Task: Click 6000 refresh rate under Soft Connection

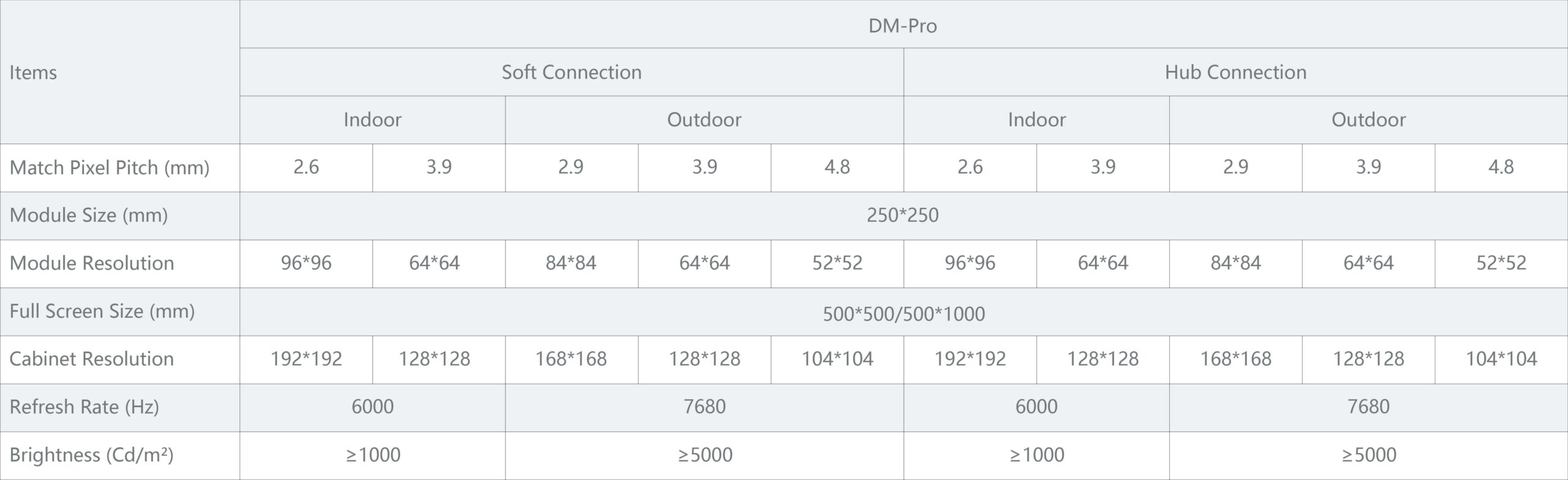Action: point(372,407)
